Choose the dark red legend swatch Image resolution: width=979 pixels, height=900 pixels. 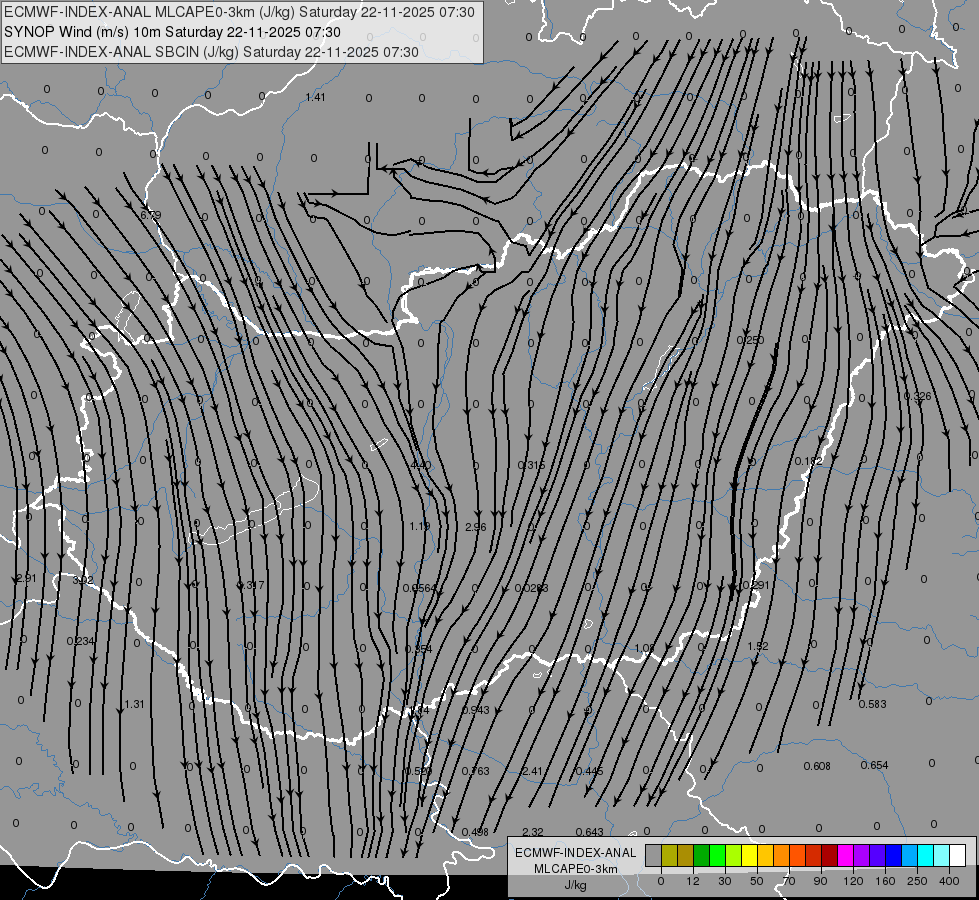pos(829,855)
